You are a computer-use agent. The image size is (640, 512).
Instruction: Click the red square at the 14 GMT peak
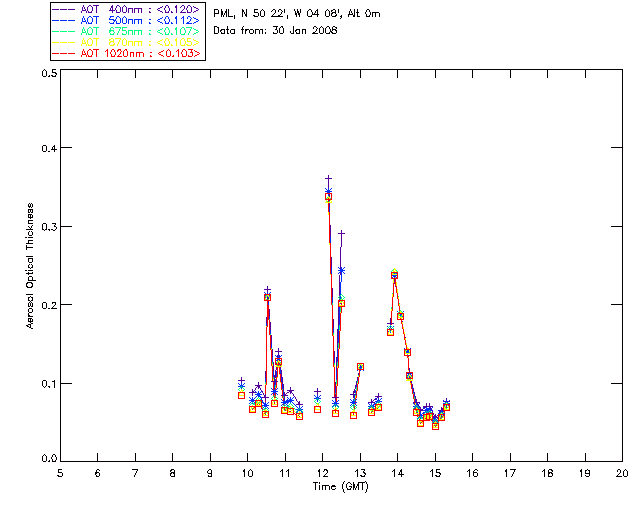coord(394,276)
